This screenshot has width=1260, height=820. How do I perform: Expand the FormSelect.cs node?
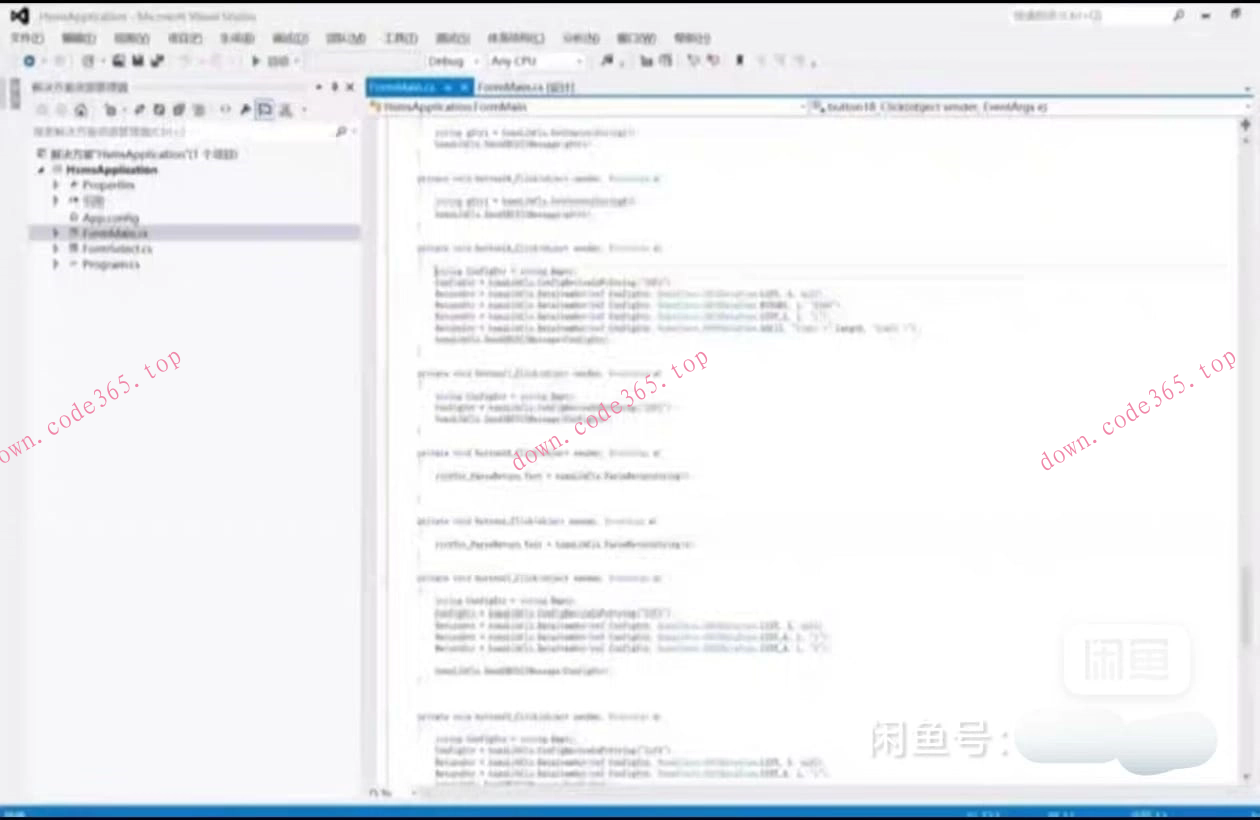click(57, 248)
